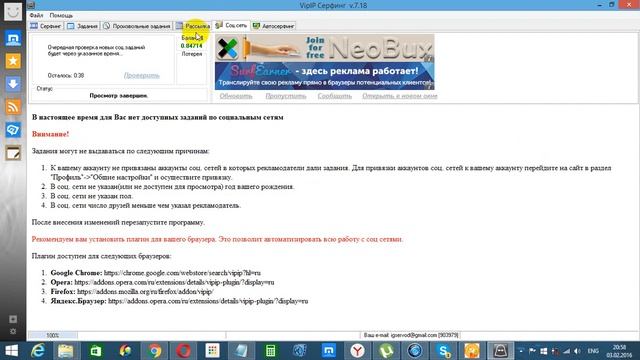Open the Помощь menu
Screen dimensions: 640x360
(x=61, y=15)
